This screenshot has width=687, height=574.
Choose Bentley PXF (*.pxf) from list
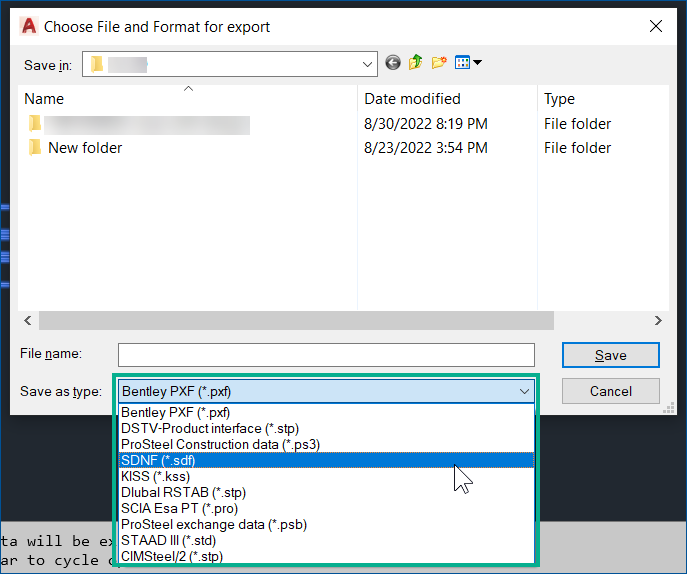click(x=326, y=413)
